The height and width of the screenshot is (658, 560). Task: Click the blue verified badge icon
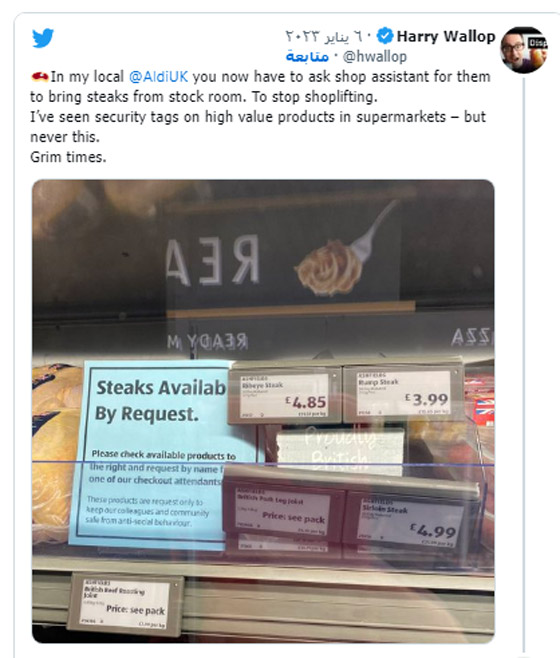pyautogui.click(x=385, y=36)
